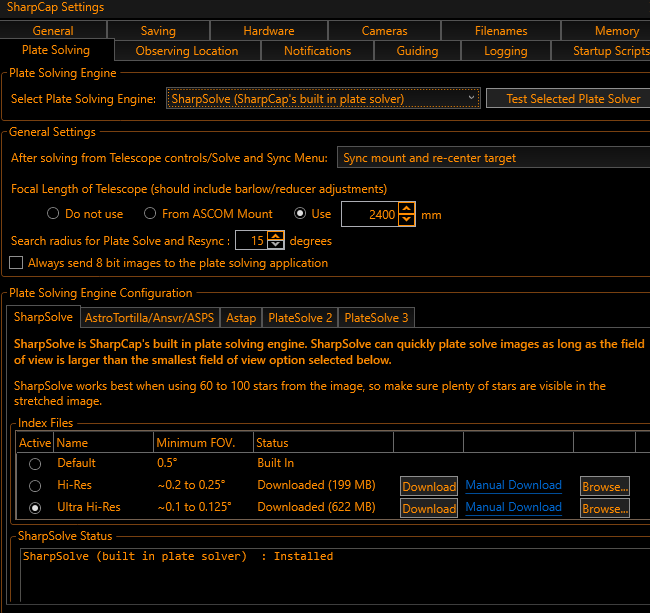Open Manual Download link for Ultra Hi-Res
Viewport: 650px width, 613px height.
tap(513, 507)
